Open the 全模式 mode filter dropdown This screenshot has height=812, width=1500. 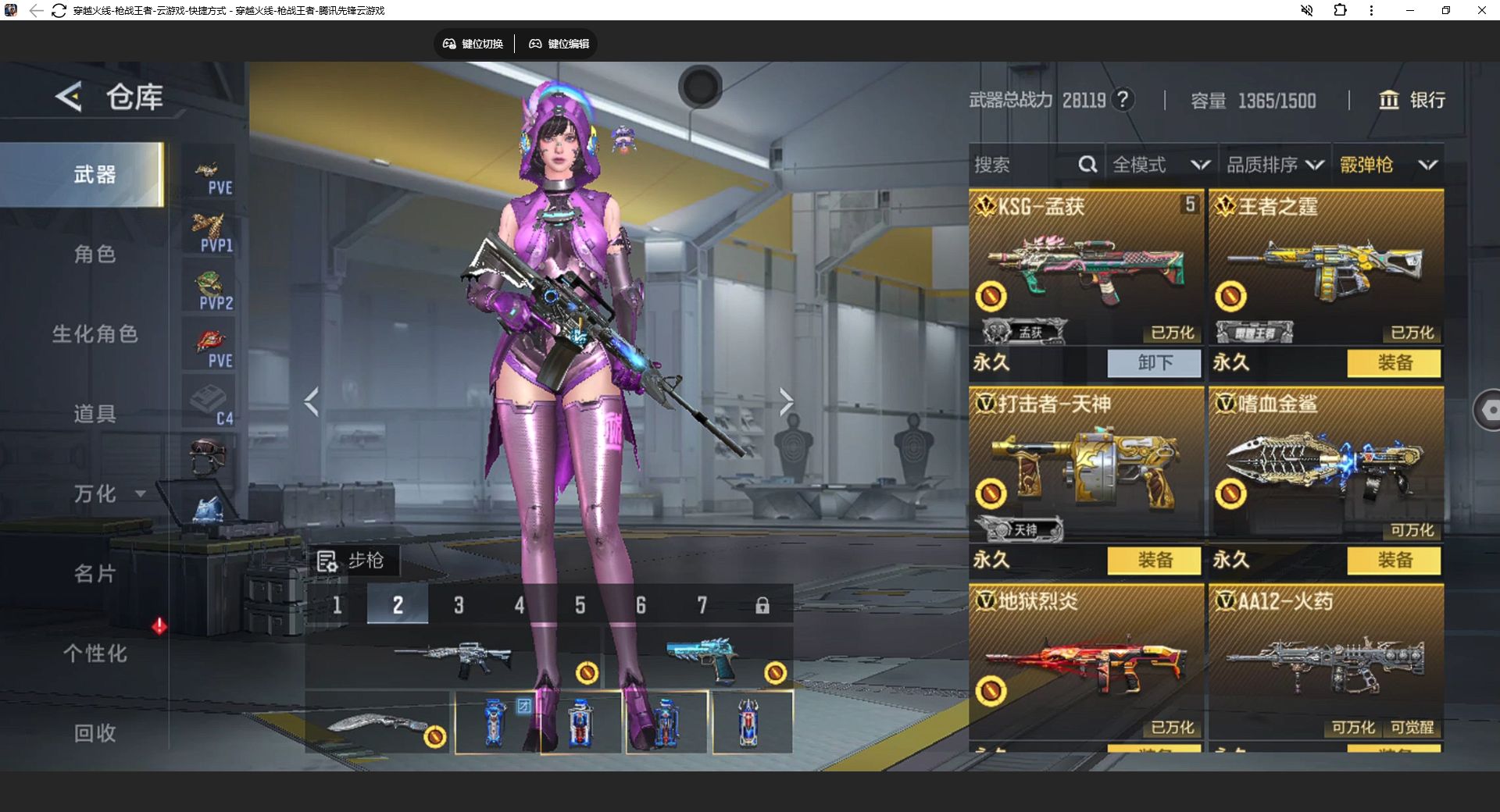[x=1162, y=165]
